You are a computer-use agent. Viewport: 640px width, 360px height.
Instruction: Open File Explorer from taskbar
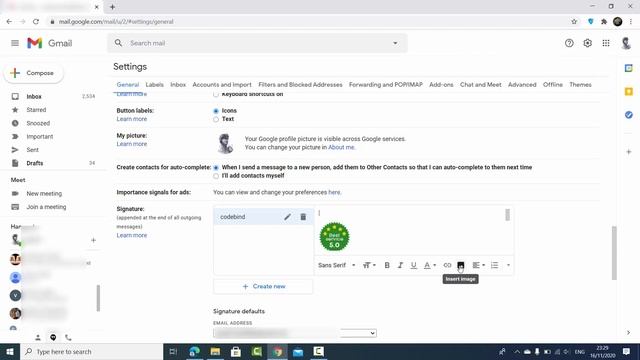[x=215, y=351]
